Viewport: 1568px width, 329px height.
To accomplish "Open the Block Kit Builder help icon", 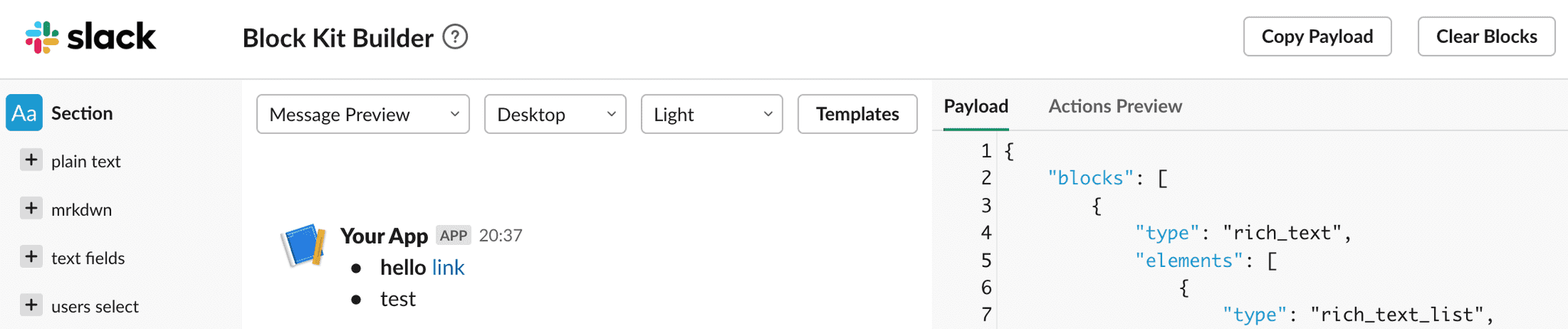I will pyautogui.click(x=456, y=37).
